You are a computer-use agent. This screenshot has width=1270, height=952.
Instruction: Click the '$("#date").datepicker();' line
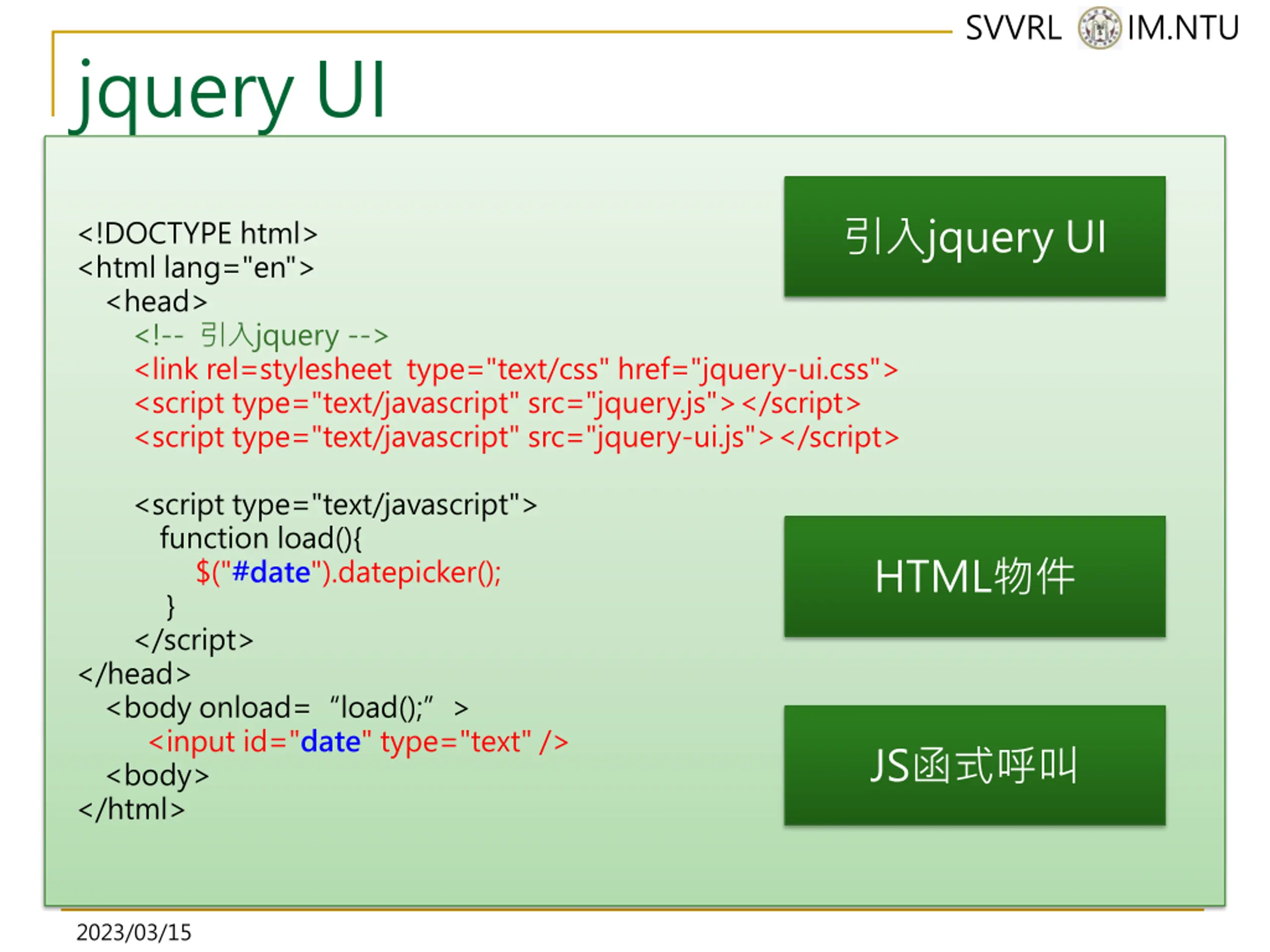click(x=348, y=573)
